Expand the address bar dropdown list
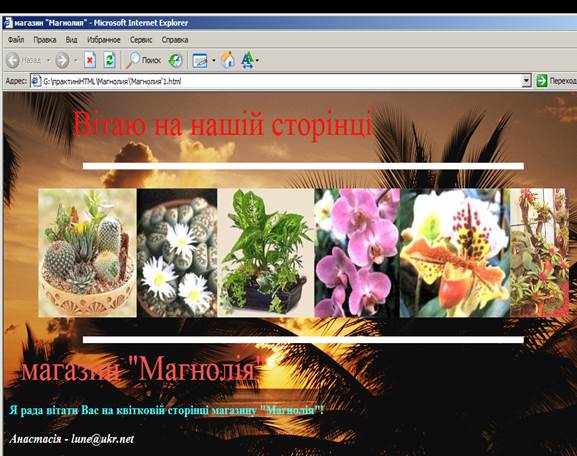This screenshot has width=577, height=456. 527,81
